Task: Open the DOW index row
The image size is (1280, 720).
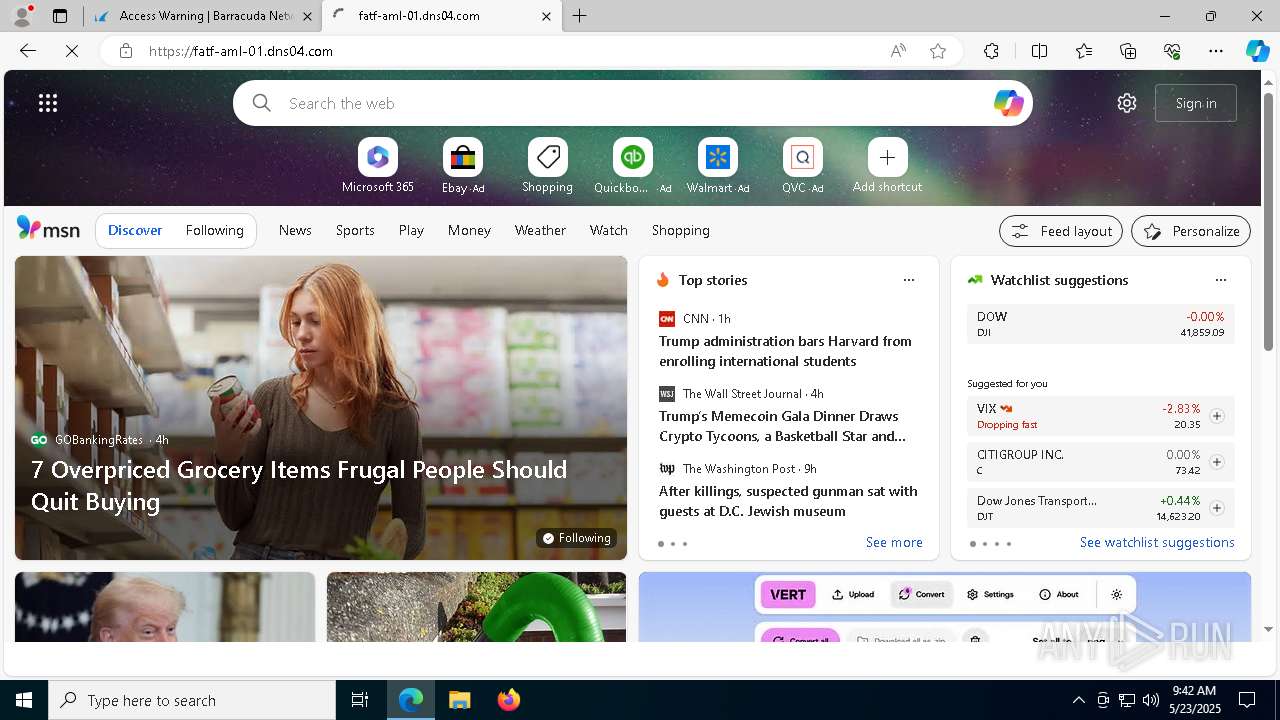Action: (x=1100, y=324)
